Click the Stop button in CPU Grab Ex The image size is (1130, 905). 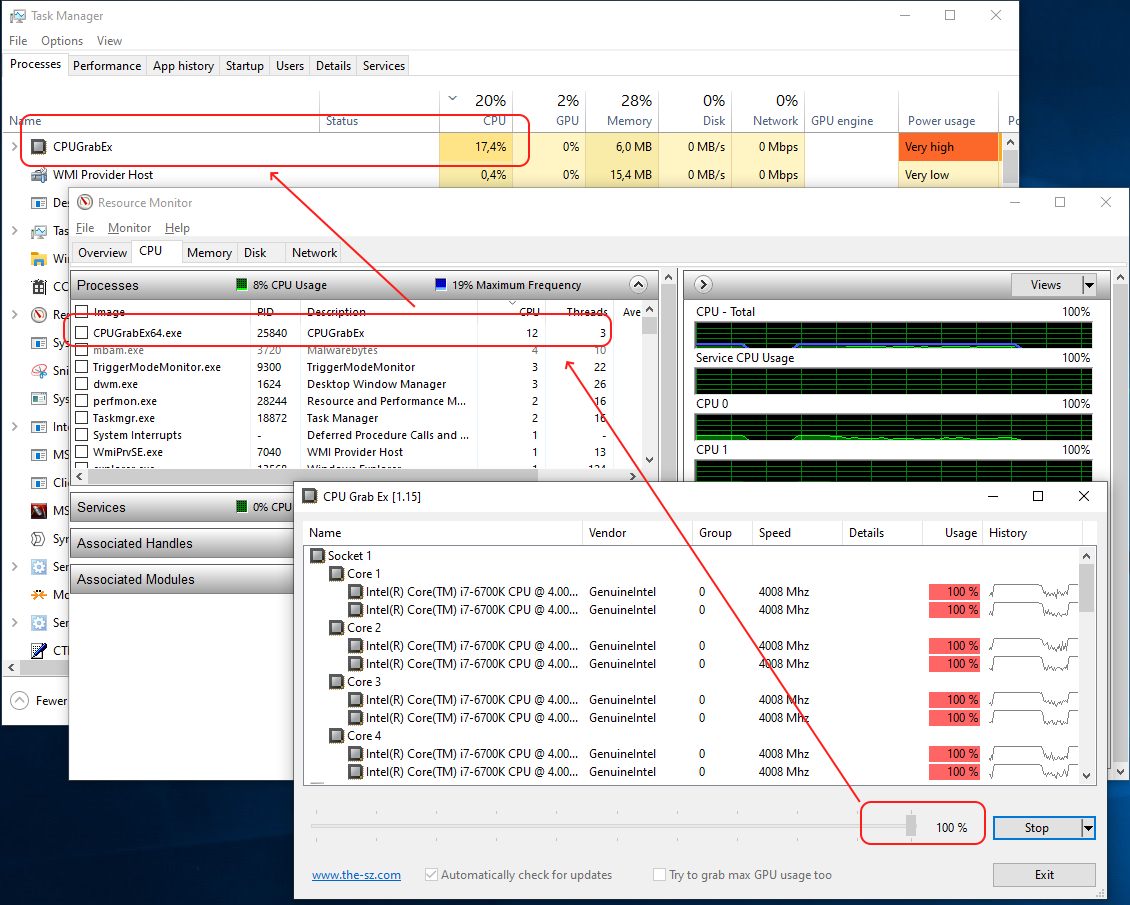(x=1036, y=828)
